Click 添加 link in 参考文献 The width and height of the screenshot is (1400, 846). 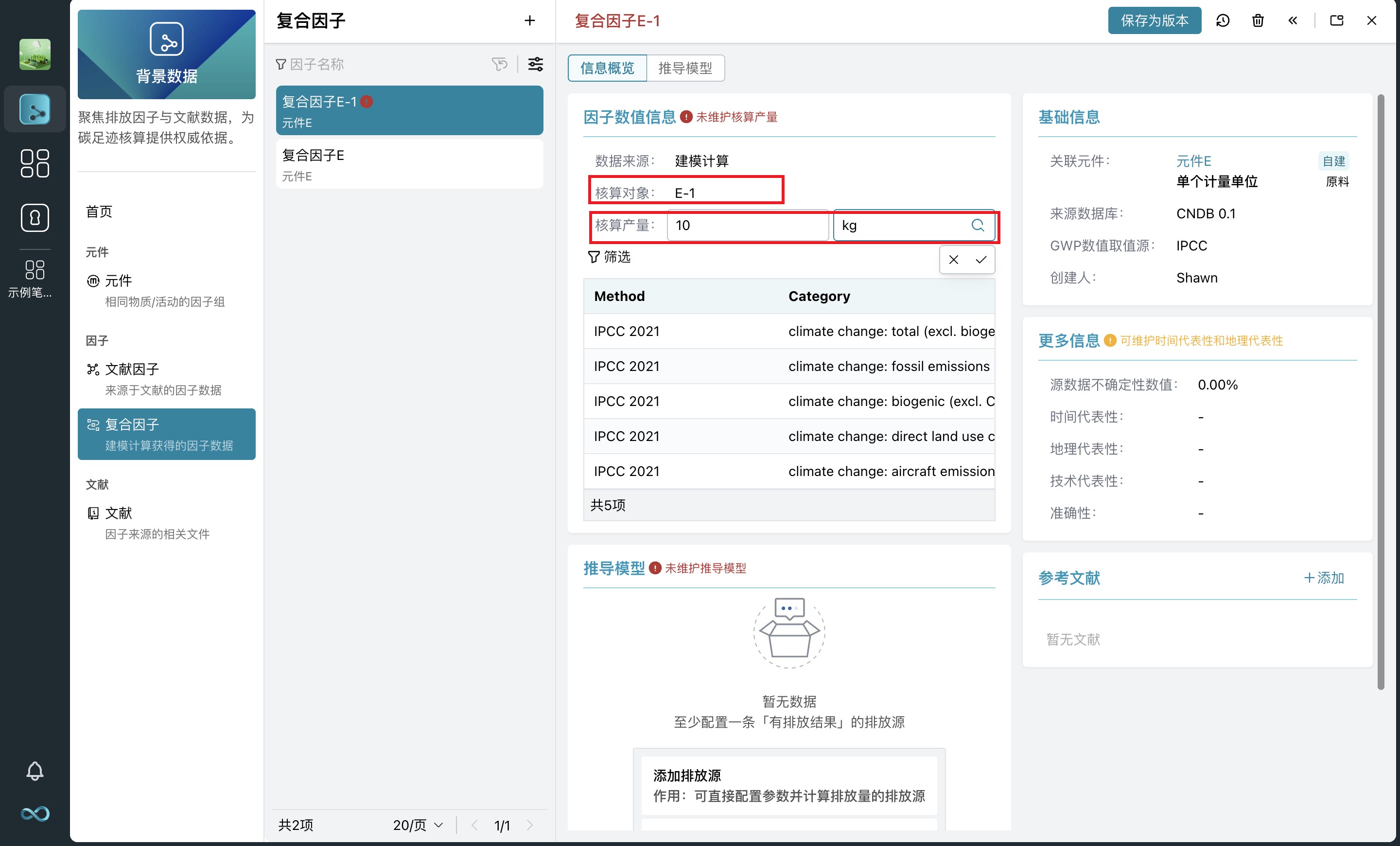point(1324,578)
